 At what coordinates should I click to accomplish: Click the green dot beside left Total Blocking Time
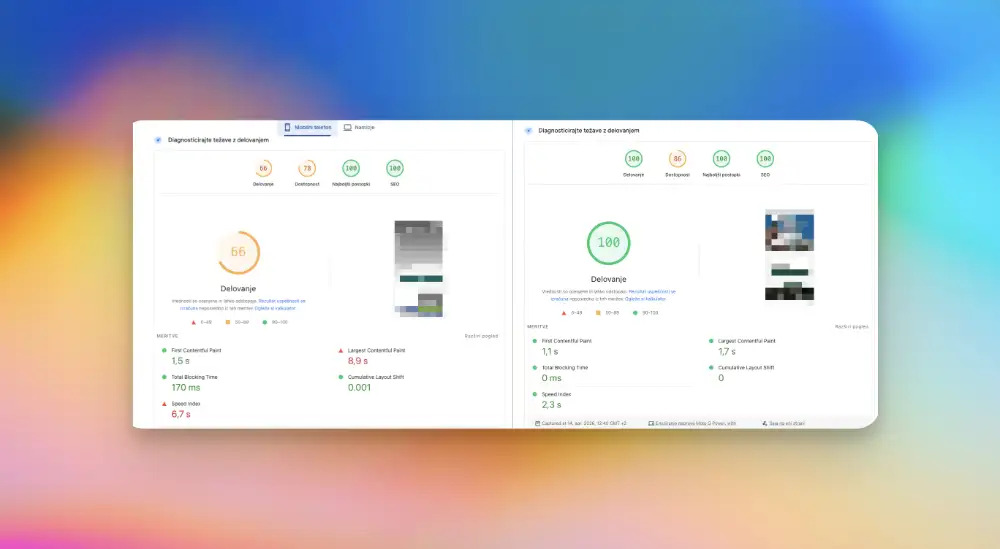click(x=164, y=377)
